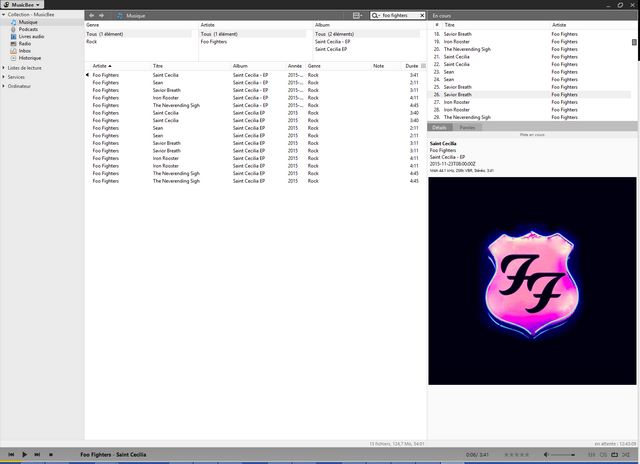This screenshot has height=464, width=640.
Task: Skip to next track
Action: click(x=38, y=455)
